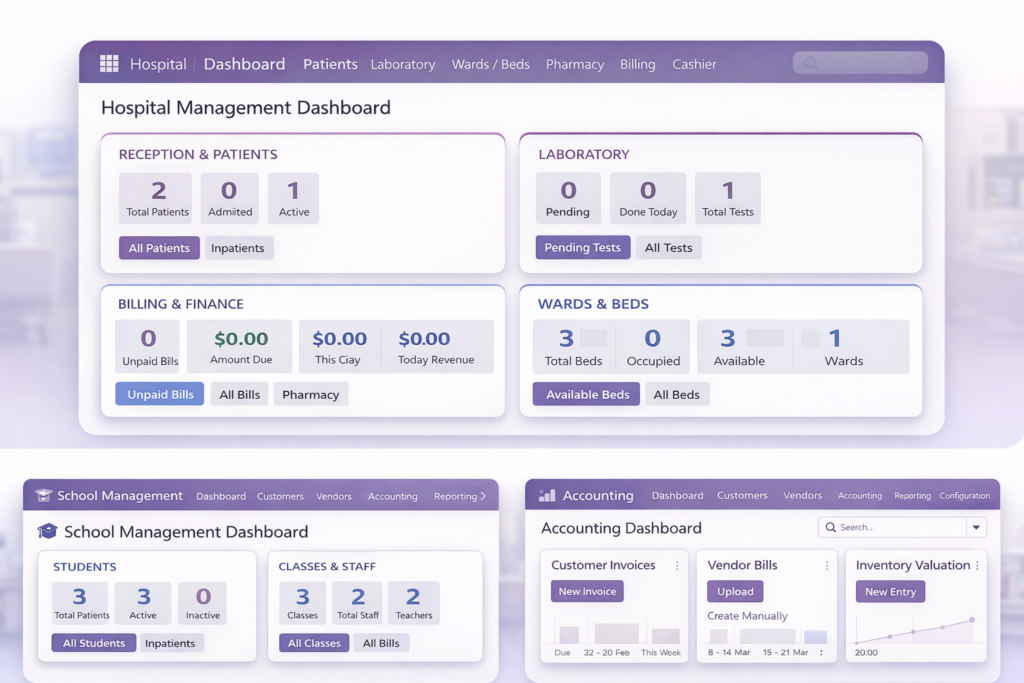Image resolution: width=1024 pixels, height=683 pixels.
Task: Click New Invoice under Customer Invoices
Action: pos(587,592)
